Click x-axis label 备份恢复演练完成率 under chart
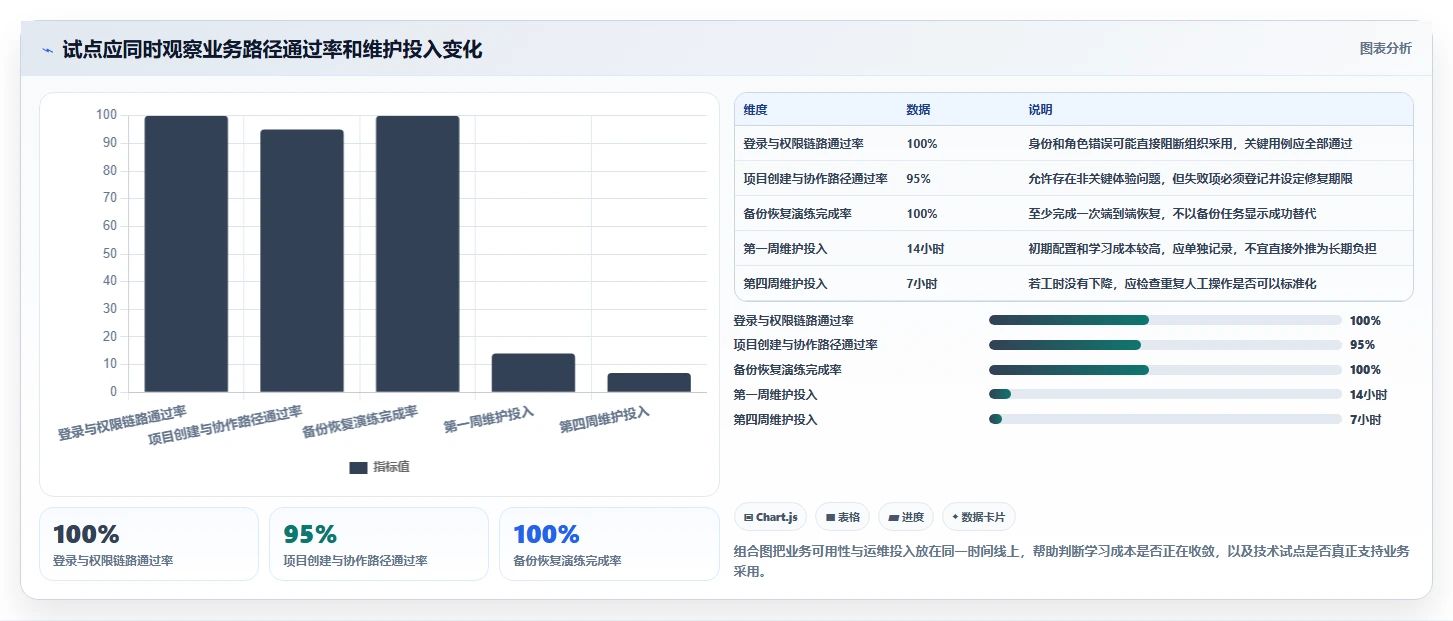 point(360,422)
